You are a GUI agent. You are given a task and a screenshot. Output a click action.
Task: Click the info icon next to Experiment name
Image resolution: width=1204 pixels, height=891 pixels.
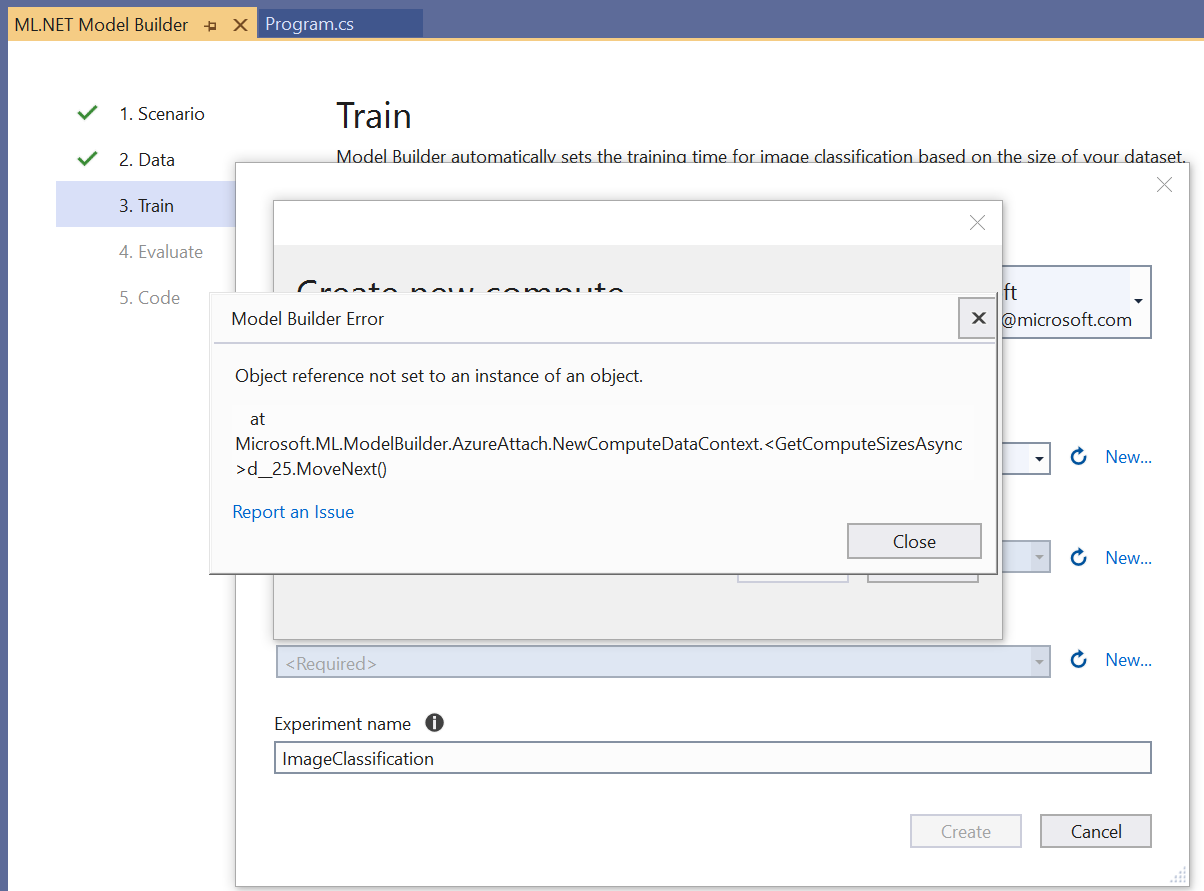[x=434, y=722]
